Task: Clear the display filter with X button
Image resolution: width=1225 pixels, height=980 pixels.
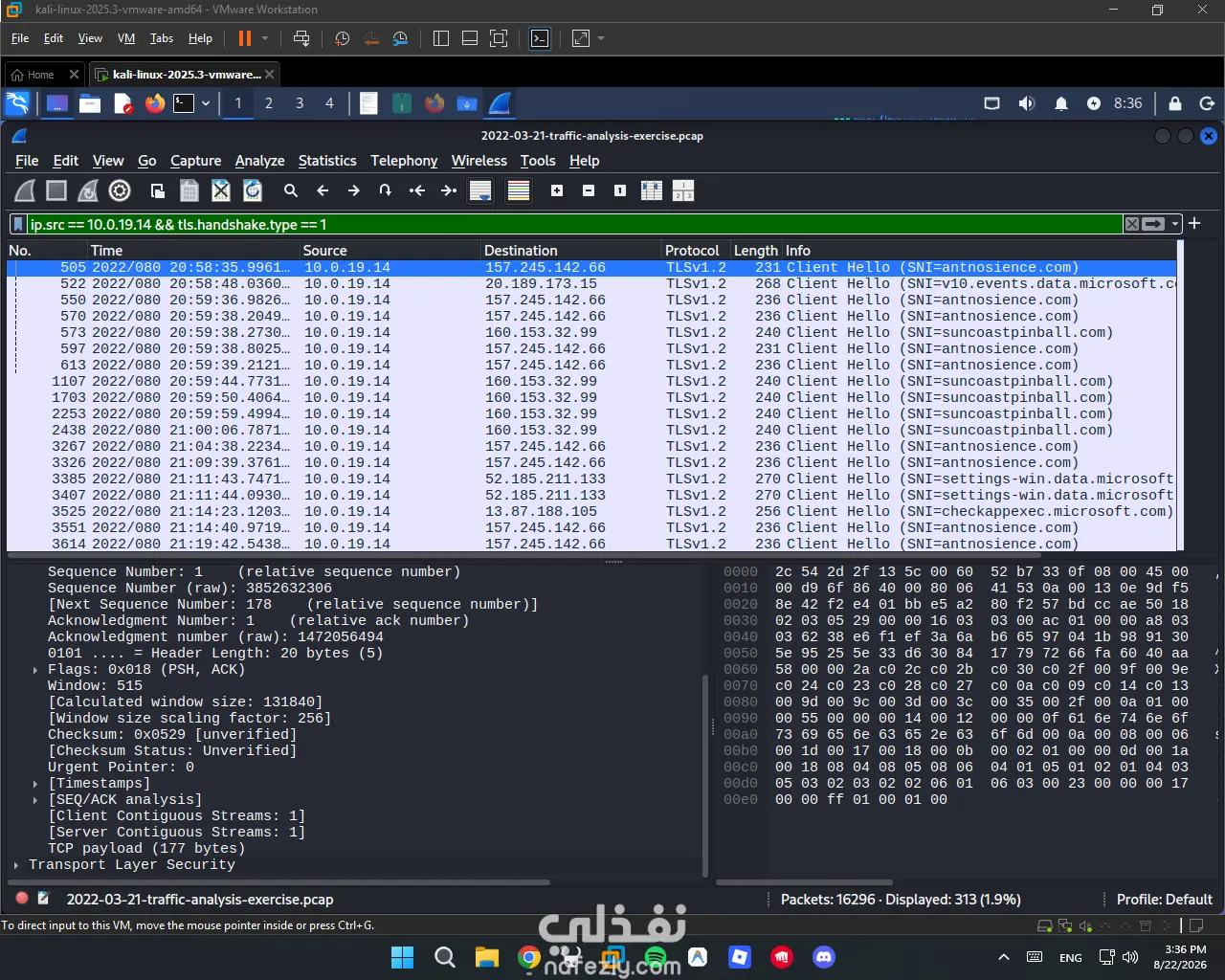Action: click(1132, 224)
